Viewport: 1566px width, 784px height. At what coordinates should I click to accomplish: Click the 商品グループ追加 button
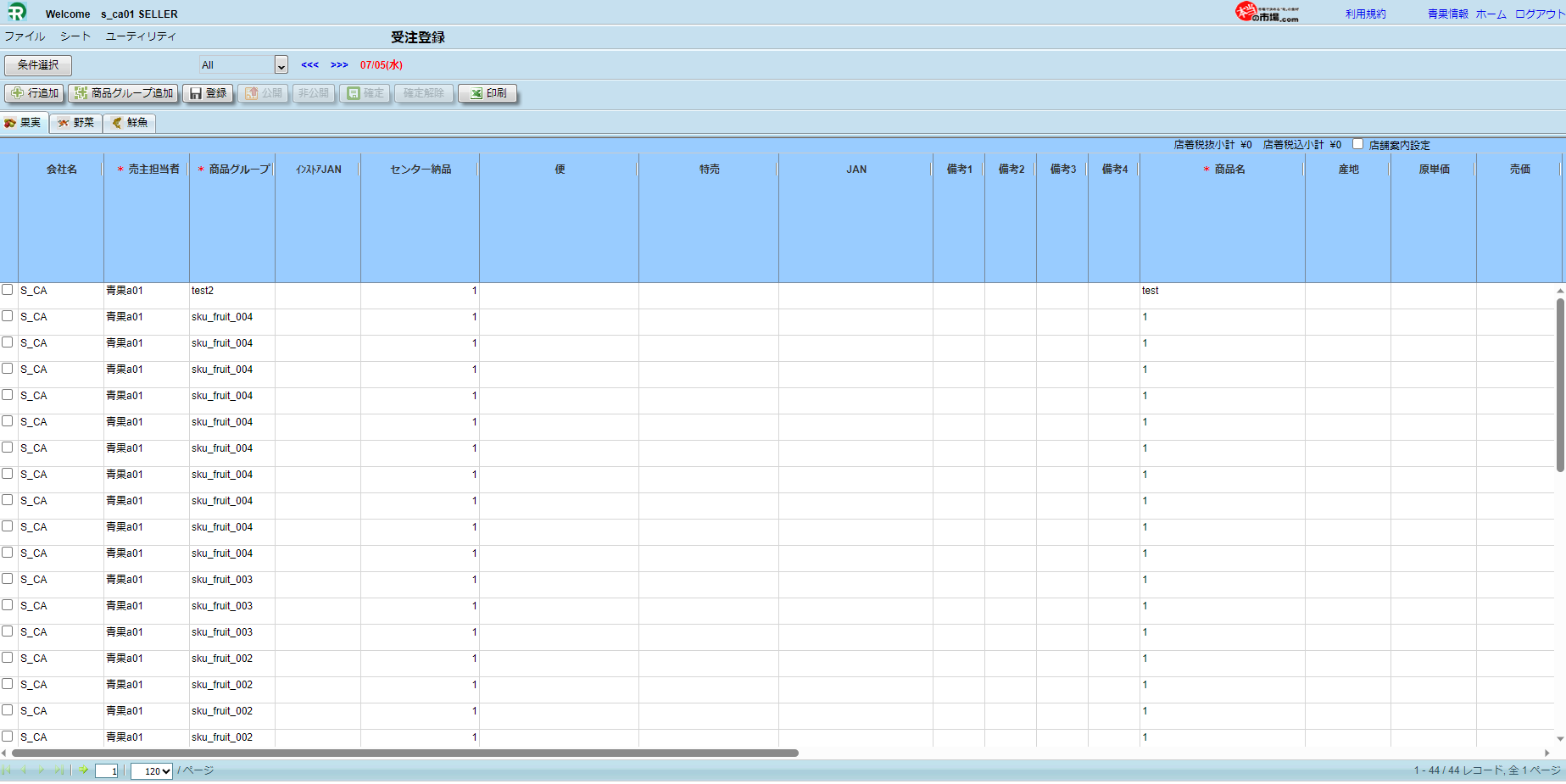124,93
